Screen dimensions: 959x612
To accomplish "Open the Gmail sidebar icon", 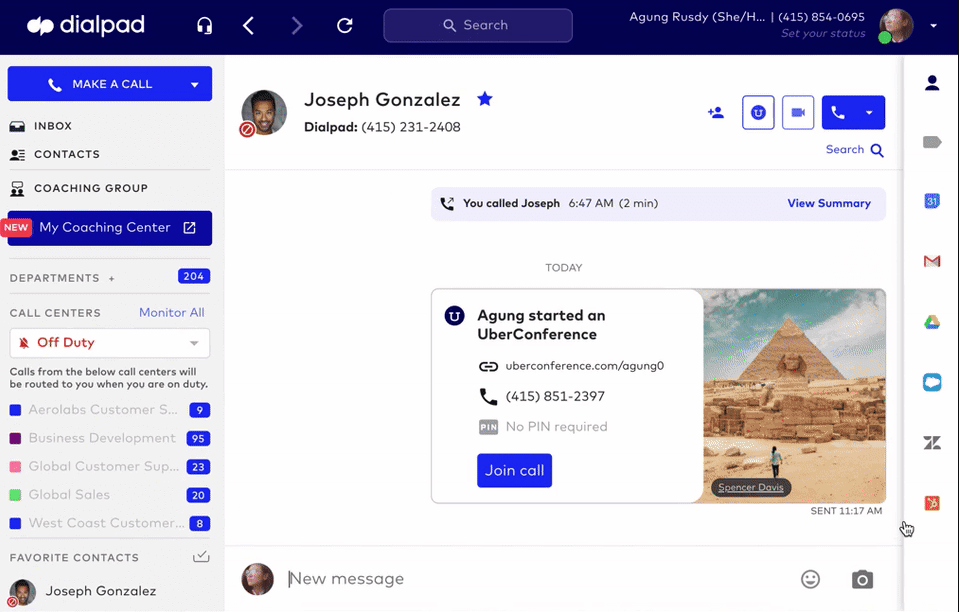I will pyautogui.click(x=932, y=262).
